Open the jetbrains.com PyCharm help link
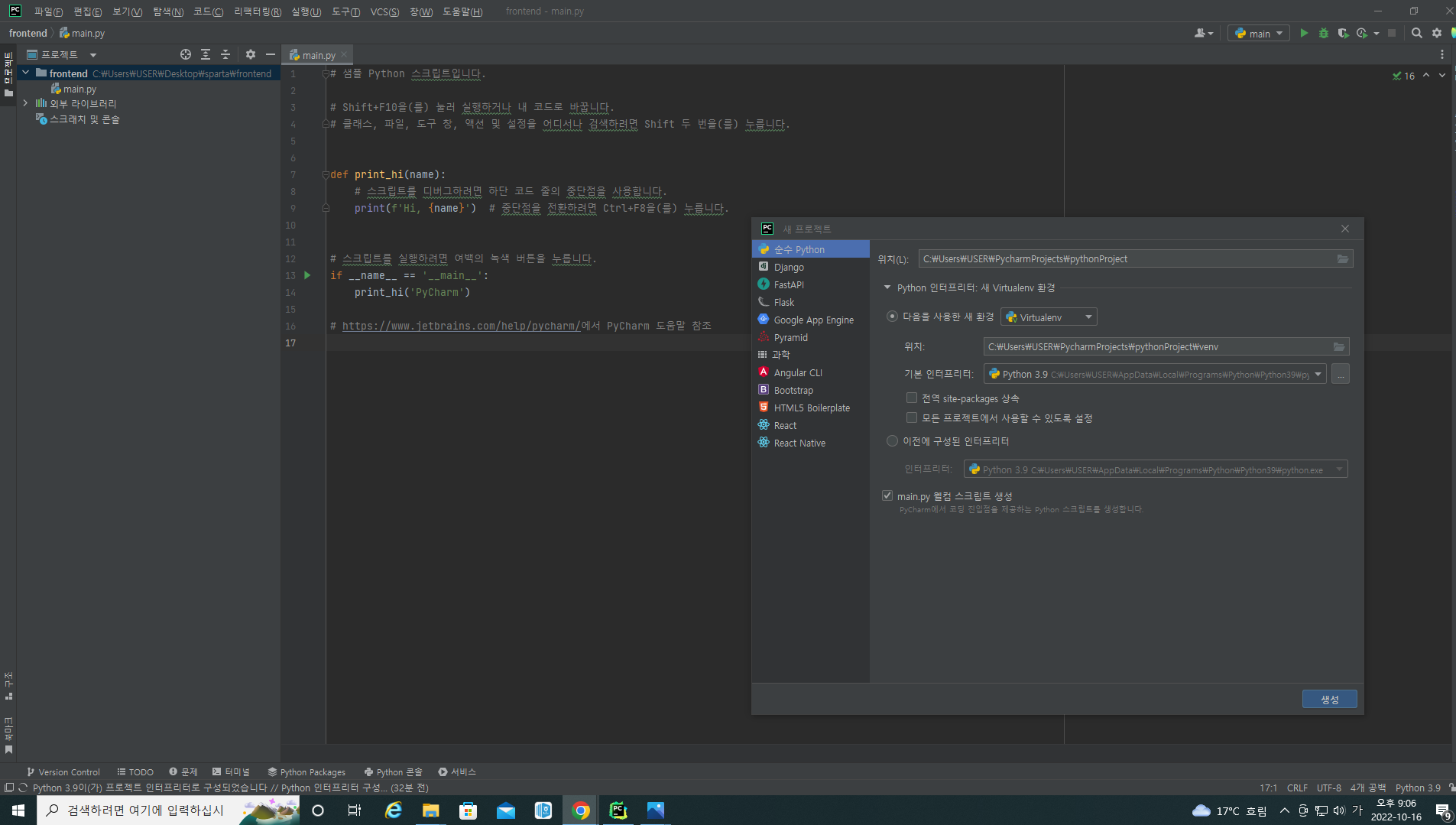This screenshot has width=1456, height=825. tap(461, 326)
